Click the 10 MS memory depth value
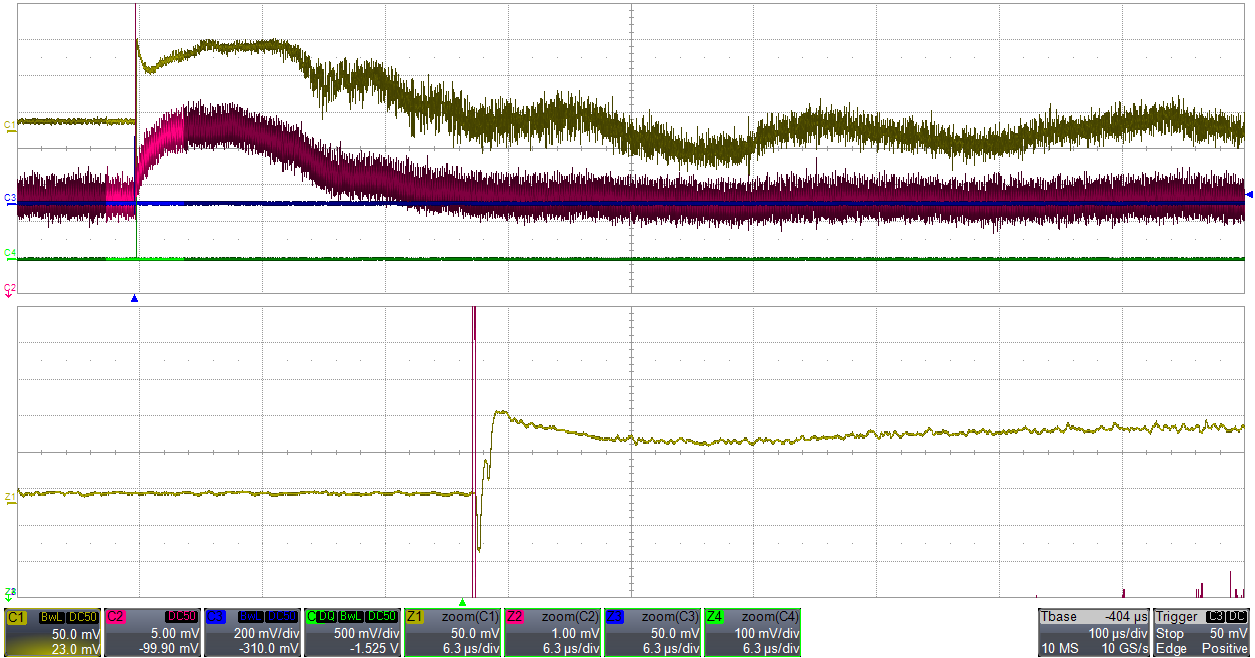The height and width of the screenshot is (658, 1255). [x=1058, y=649]
